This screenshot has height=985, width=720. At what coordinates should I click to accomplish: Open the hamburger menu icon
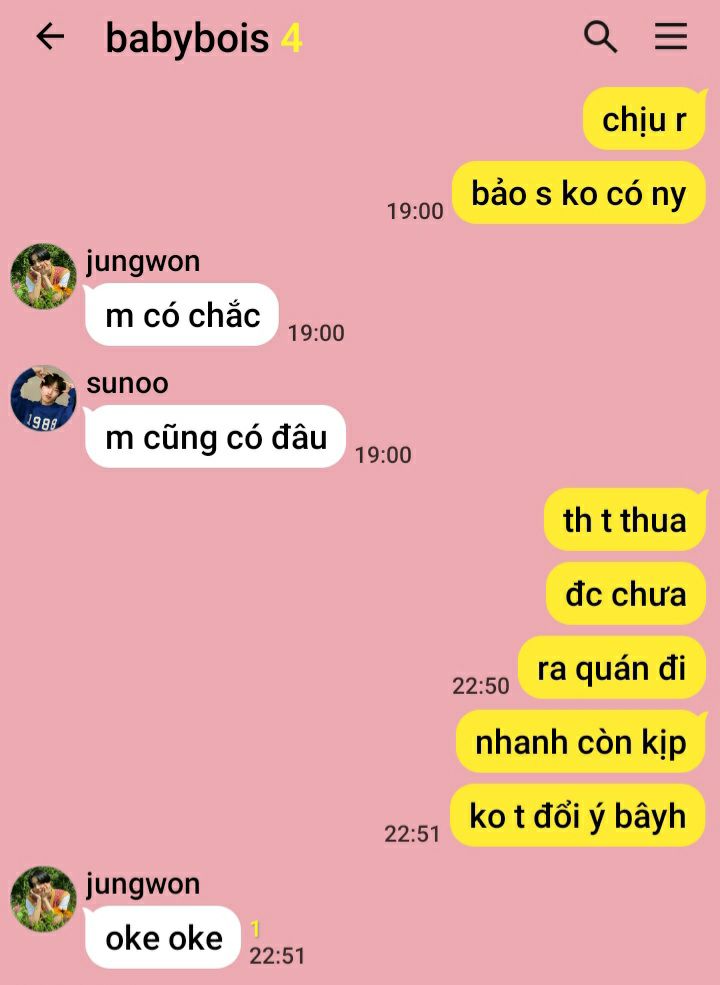coord(671,36)
